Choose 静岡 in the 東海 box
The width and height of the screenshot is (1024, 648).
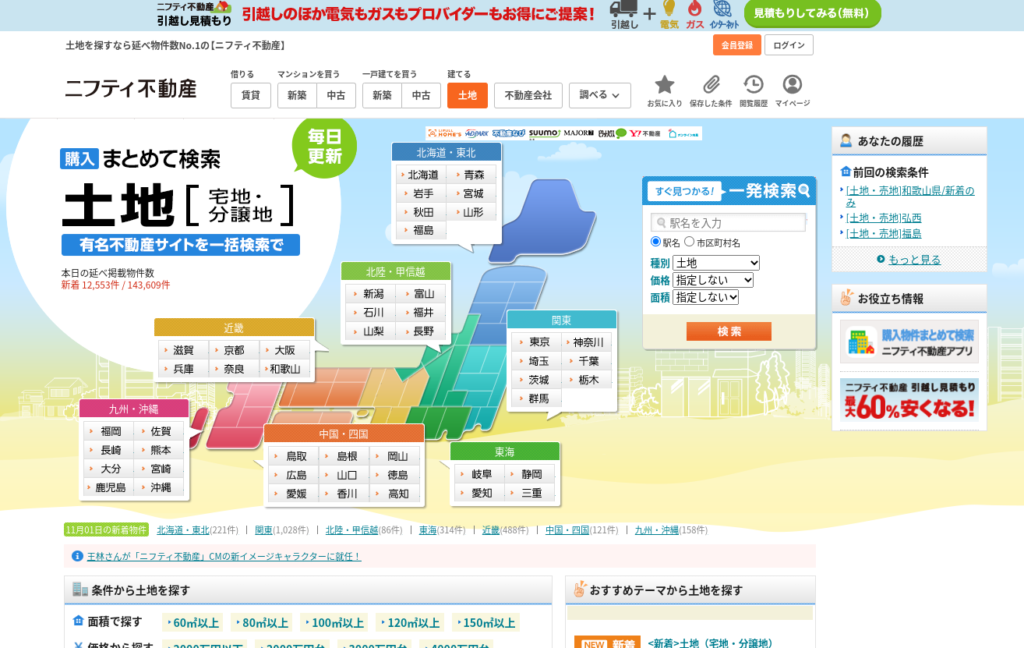click(531, 474)
